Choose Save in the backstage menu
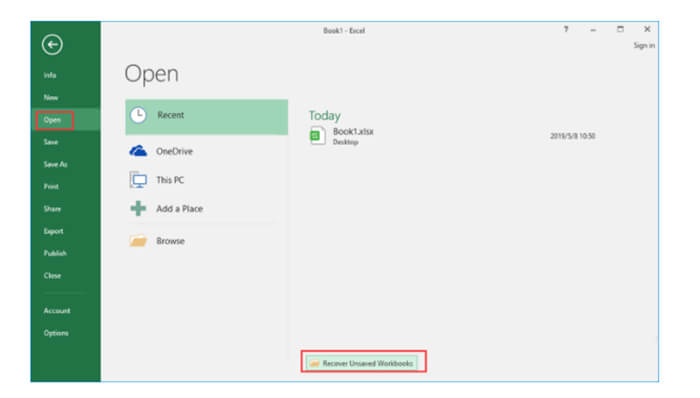This screenshot has width=700, height=398. (51, 142)
